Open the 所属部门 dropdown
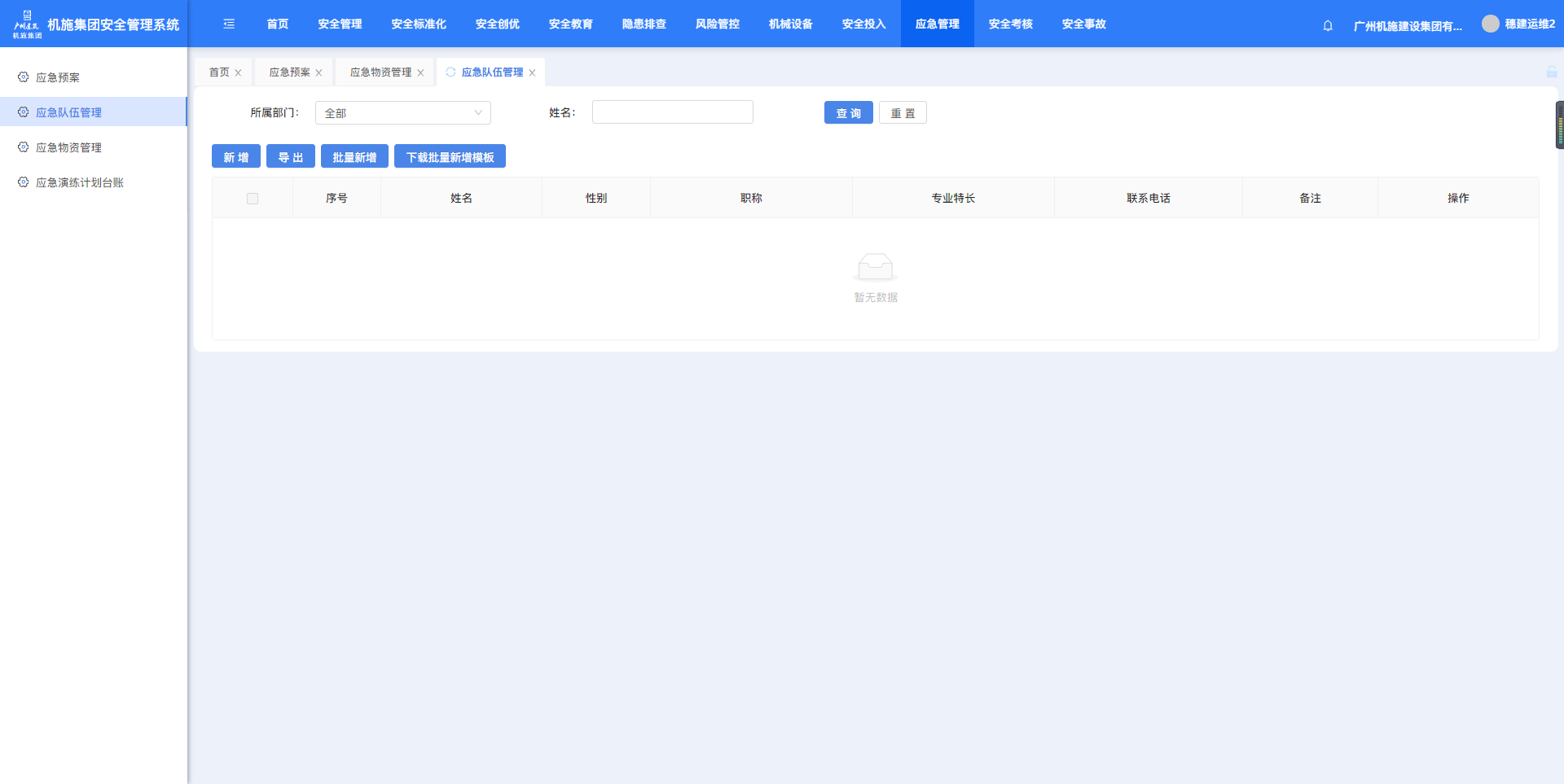Screen dimensions: 1564x784 click(x=402, y=113)
